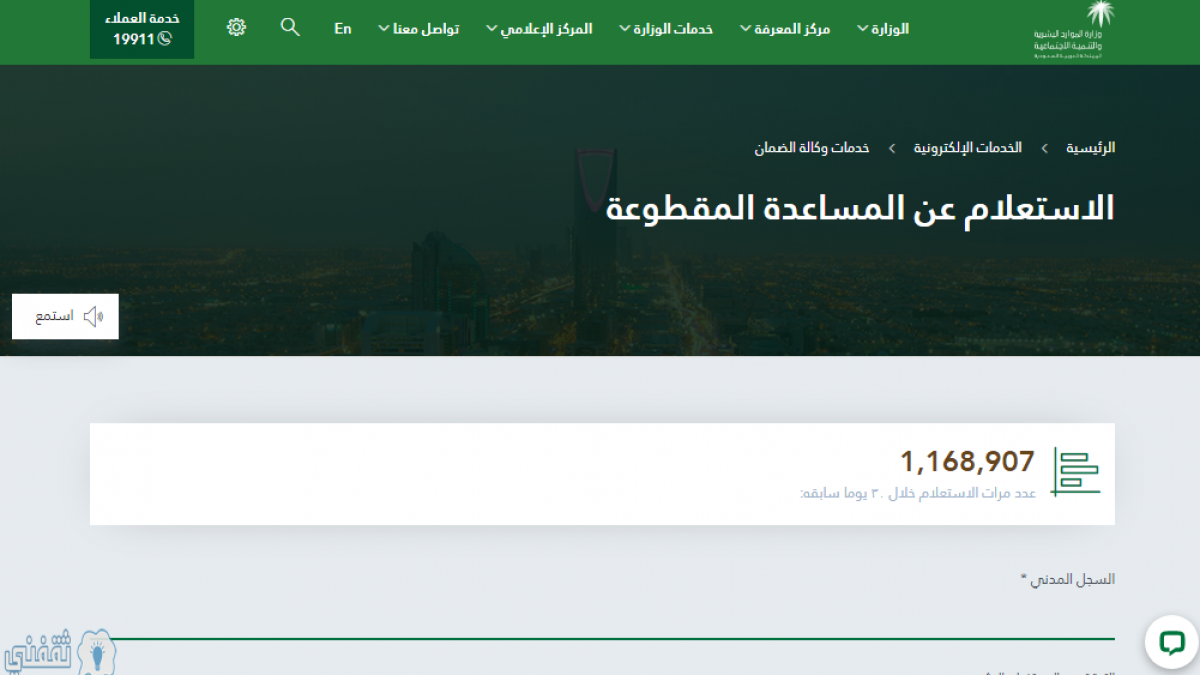This screenshot has height=675, width=1200.
Task: Click the استمع listen button
Action: tap(65, 317)
